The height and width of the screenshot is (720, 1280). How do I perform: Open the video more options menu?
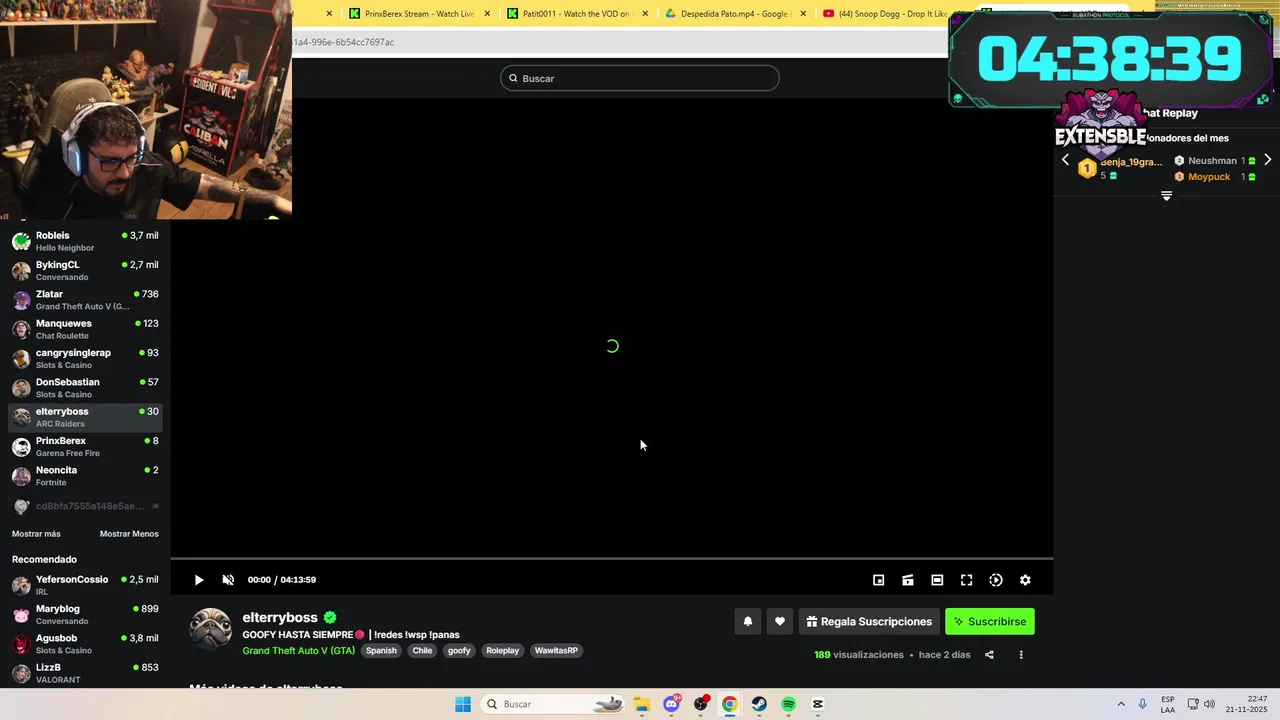pyautogui.click(x=1021, y=655)
